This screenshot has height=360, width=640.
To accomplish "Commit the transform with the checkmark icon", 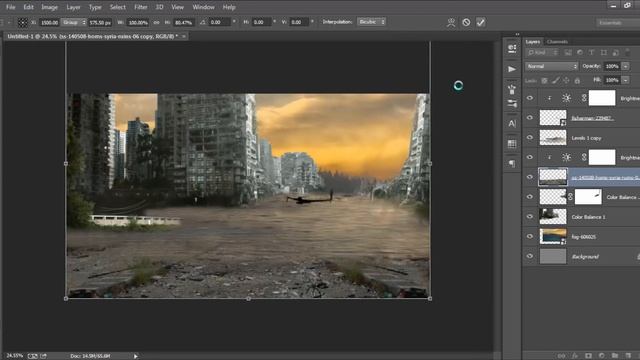I will point(481,22).
